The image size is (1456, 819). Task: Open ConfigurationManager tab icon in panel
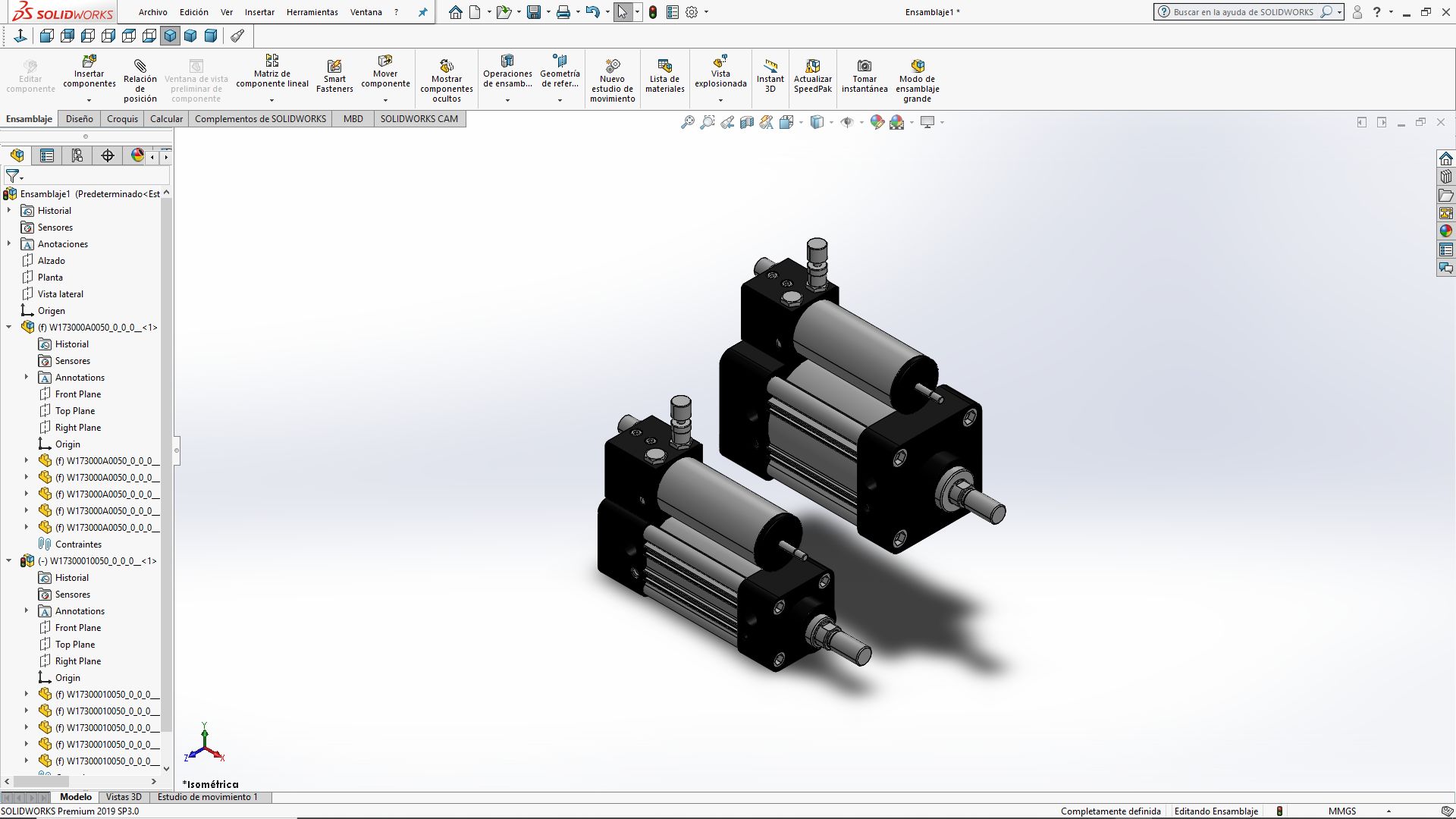(x=77, y=155)
